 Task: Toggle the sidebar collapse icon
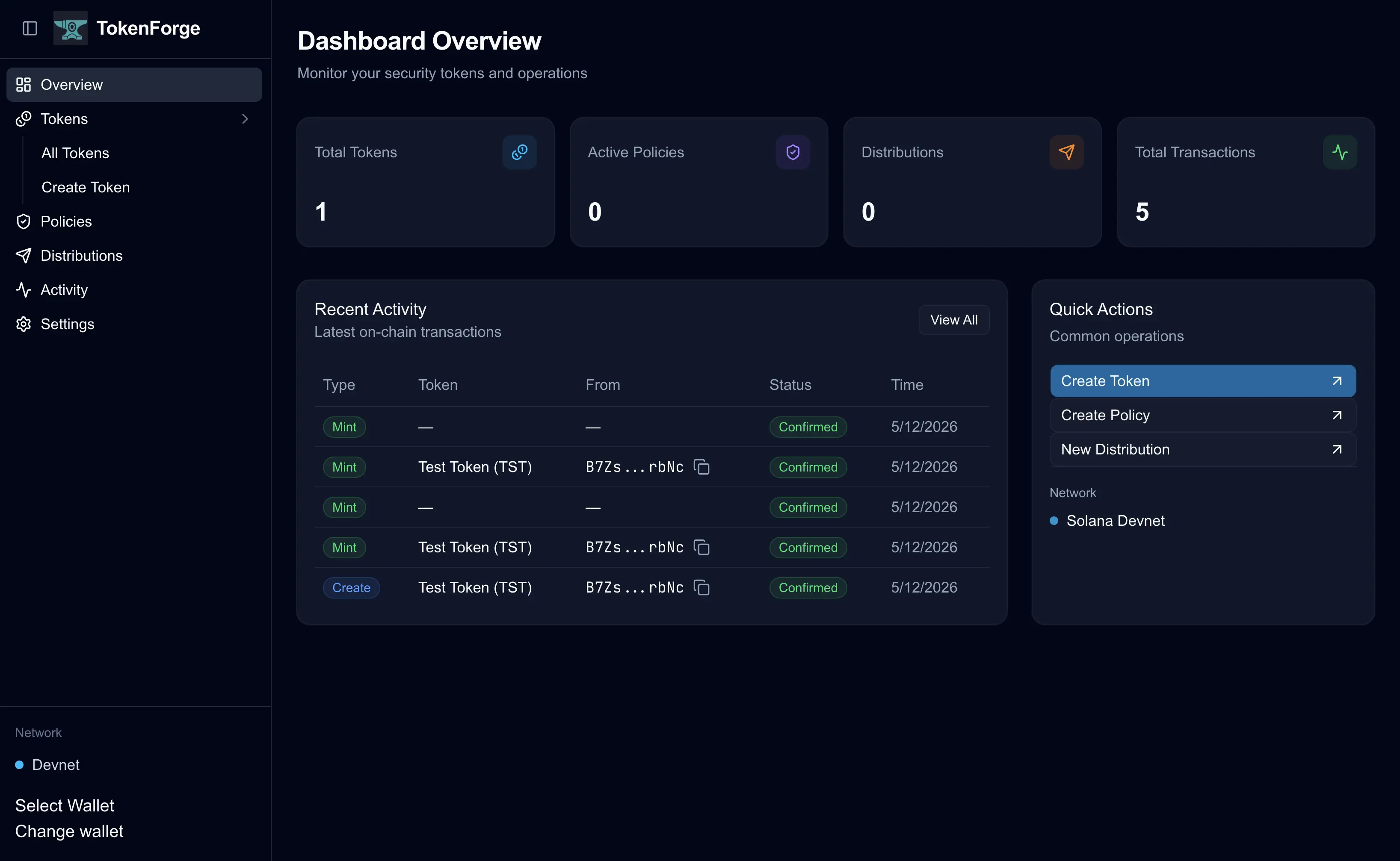[x=30, y=28]
